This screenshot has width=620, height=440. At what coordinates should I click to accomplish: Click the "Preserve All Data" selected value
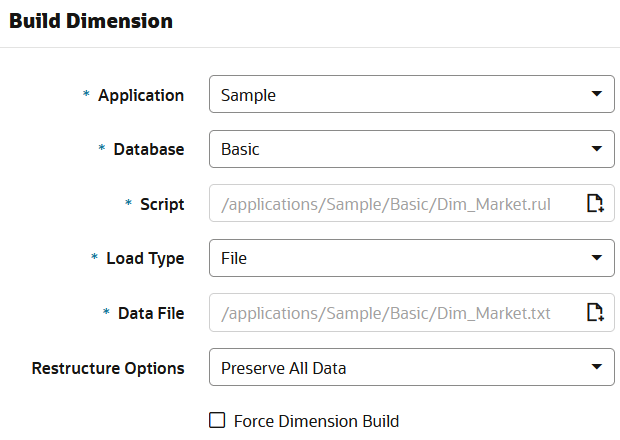pyautogui.click(x=283, y=367)
